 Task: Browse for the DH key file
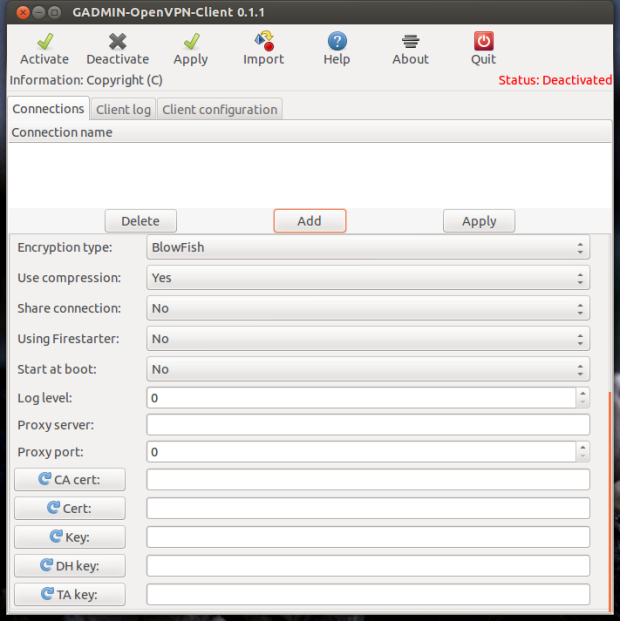click(70, 566)
